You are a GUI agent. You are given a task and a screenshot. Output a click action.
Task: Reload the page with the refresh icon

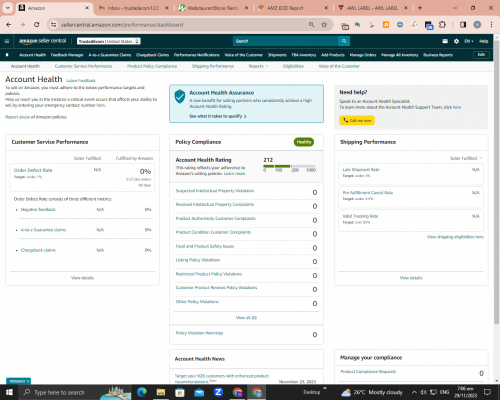point(37,25)
